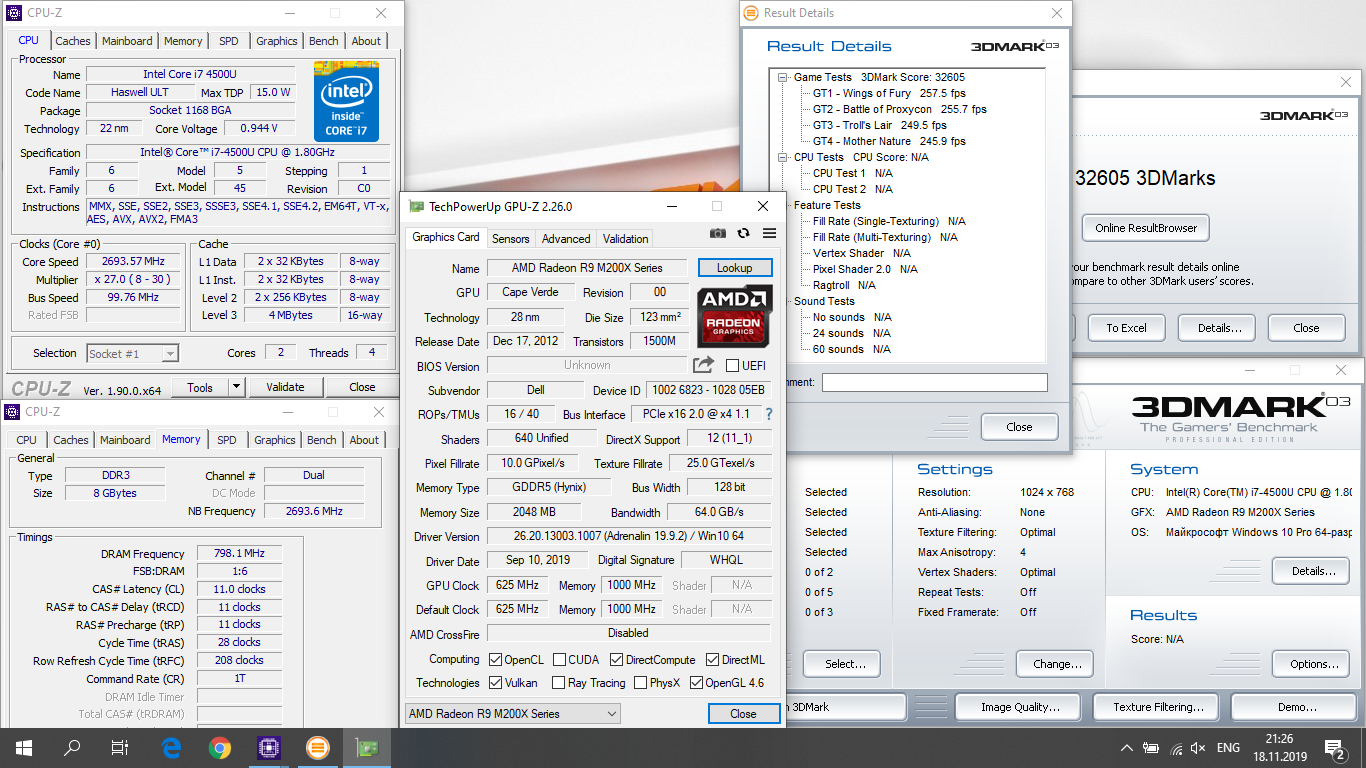The image size is (1366, 768).
Task: Collapse the CPU Tests tree node
Action: (x=783, y=157)
